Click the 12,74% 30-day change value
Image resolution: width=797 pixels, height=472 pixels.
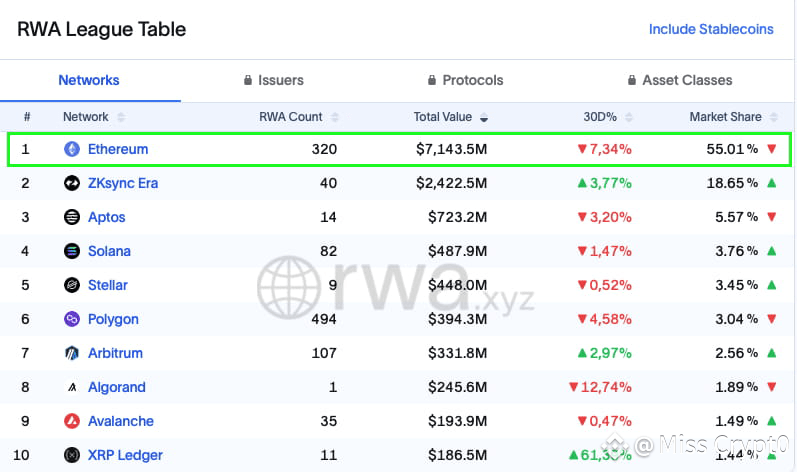click(x=606, y=387)
